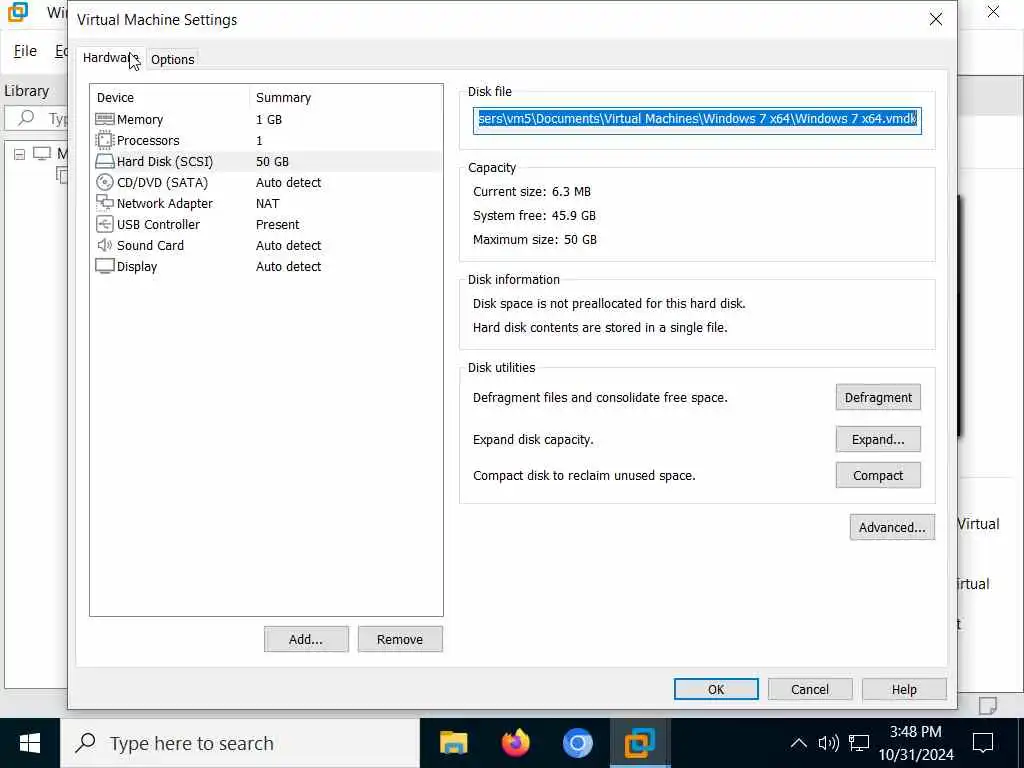Click the Hard Disk (SCSI) drive icon
The width and height of the screenshot is (1024, 768).
[104, 161]
